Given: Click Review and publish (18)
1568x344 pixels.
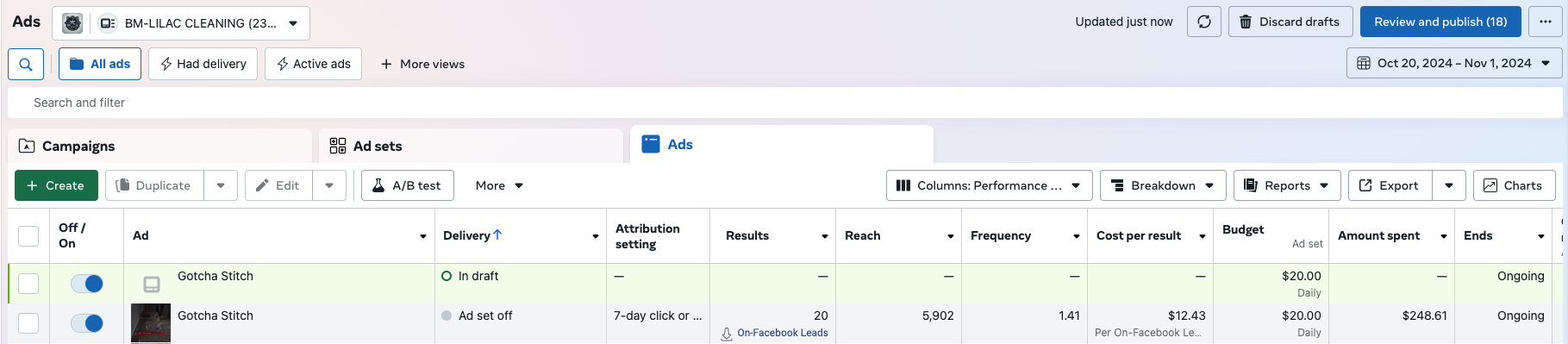Looking at the screenshot, I should coord(1440,22).
